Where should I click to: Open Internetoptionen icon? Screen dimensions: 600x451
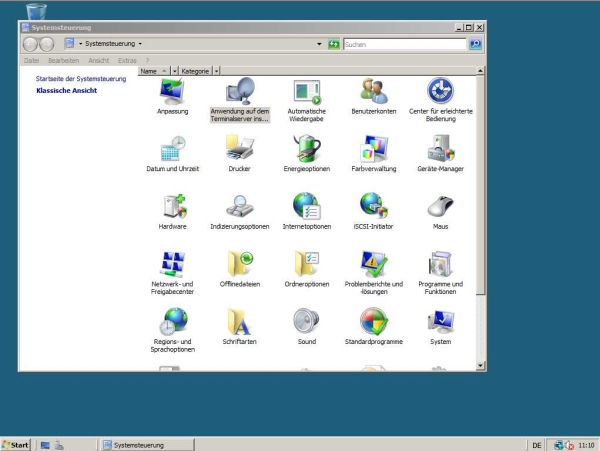307,212
